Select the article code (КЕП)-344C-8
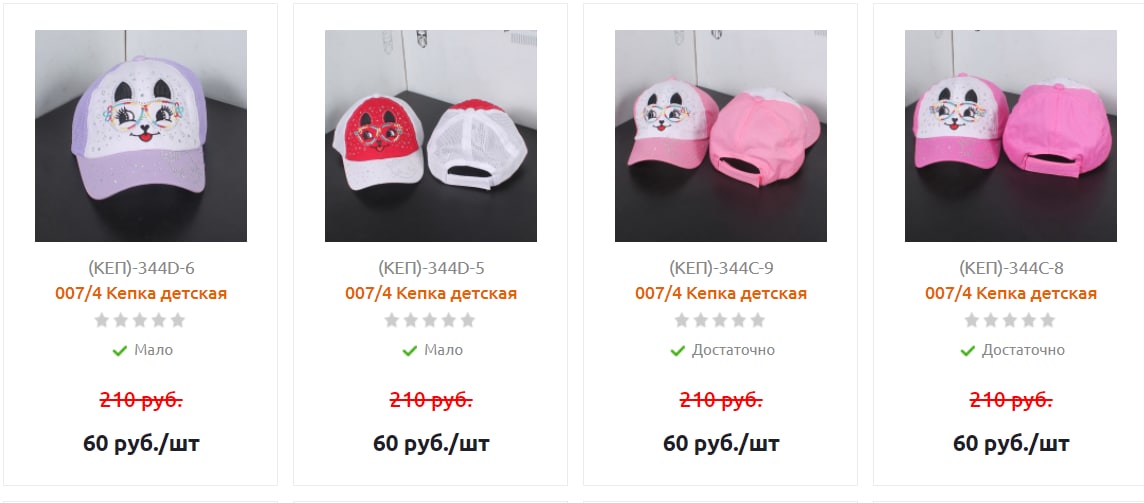This screenshot has width=1144, height=503. (1010, 268)
